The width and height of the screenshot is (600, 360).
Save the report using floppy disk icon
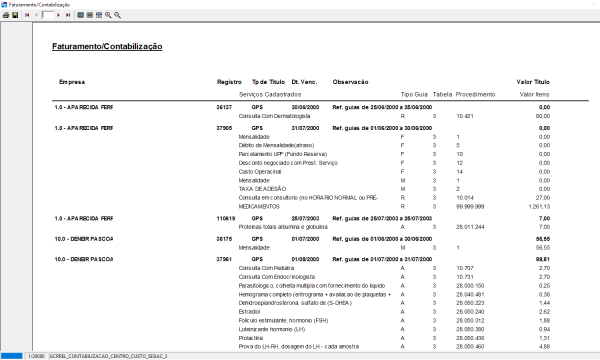click(15, 15)
